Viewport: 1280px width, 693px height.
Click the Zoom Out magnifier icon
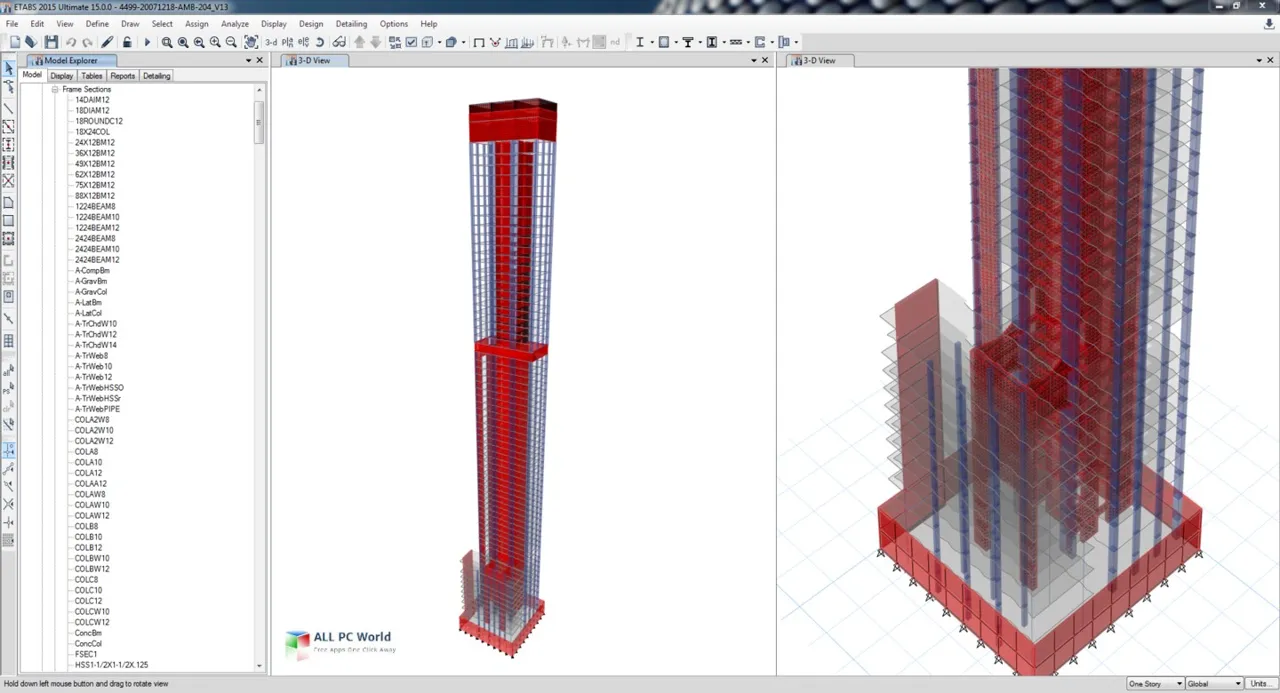231,42
